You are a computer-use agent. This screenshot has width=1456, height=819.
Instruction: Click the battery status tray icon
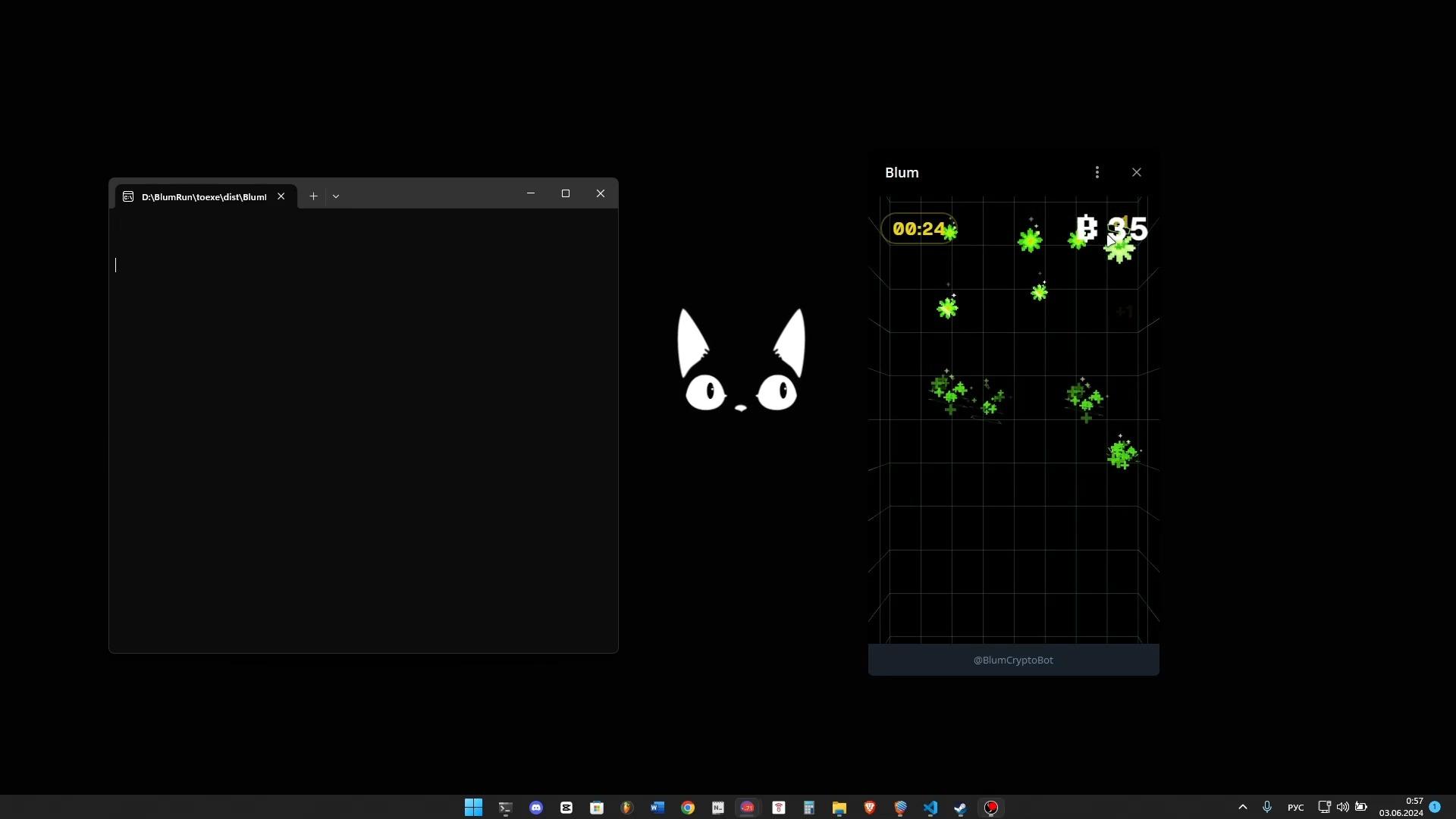pyautogui.click(x=1361, y=807)
